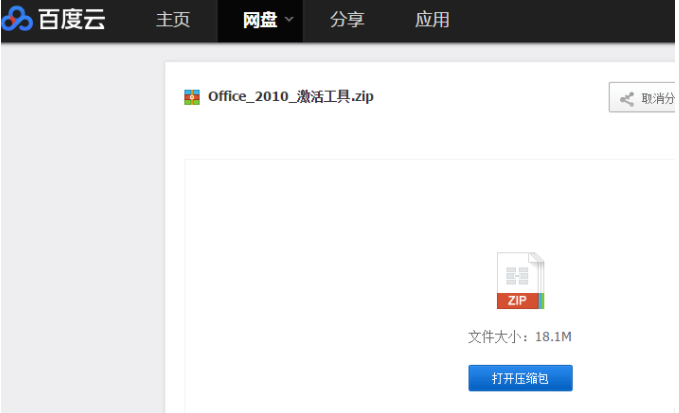This screenshot has width=679, height=413.
Task: Click the share icon in cancel share button
Action: pos(627,99)
